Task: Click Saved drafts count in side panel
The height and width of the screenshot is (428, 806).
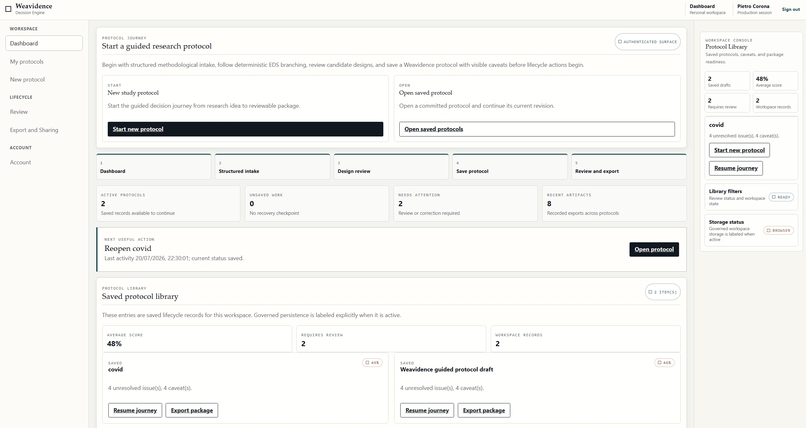Action: (727, 81)
